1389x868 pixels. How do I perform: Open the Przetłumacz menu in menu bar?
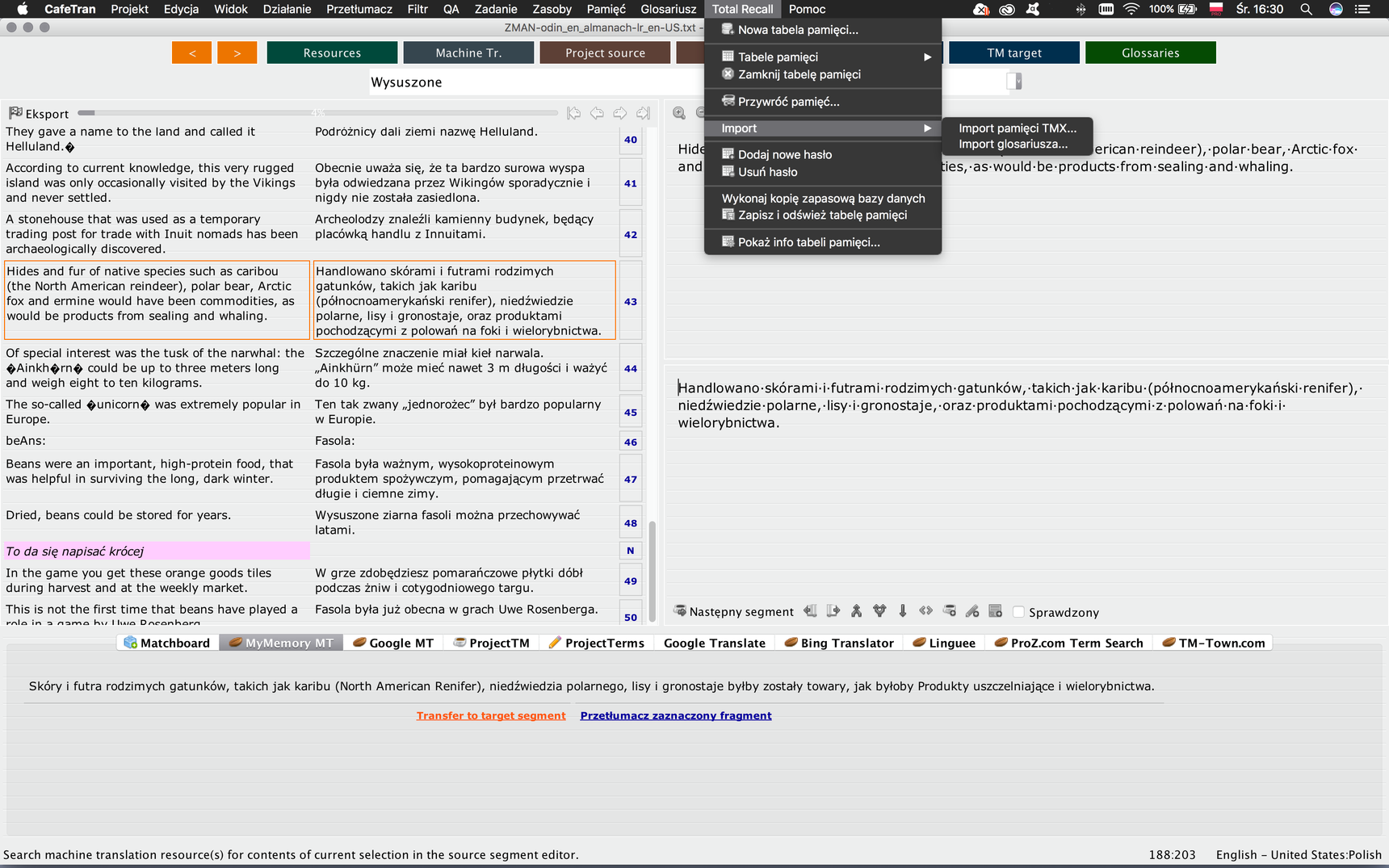coord(359,9)
